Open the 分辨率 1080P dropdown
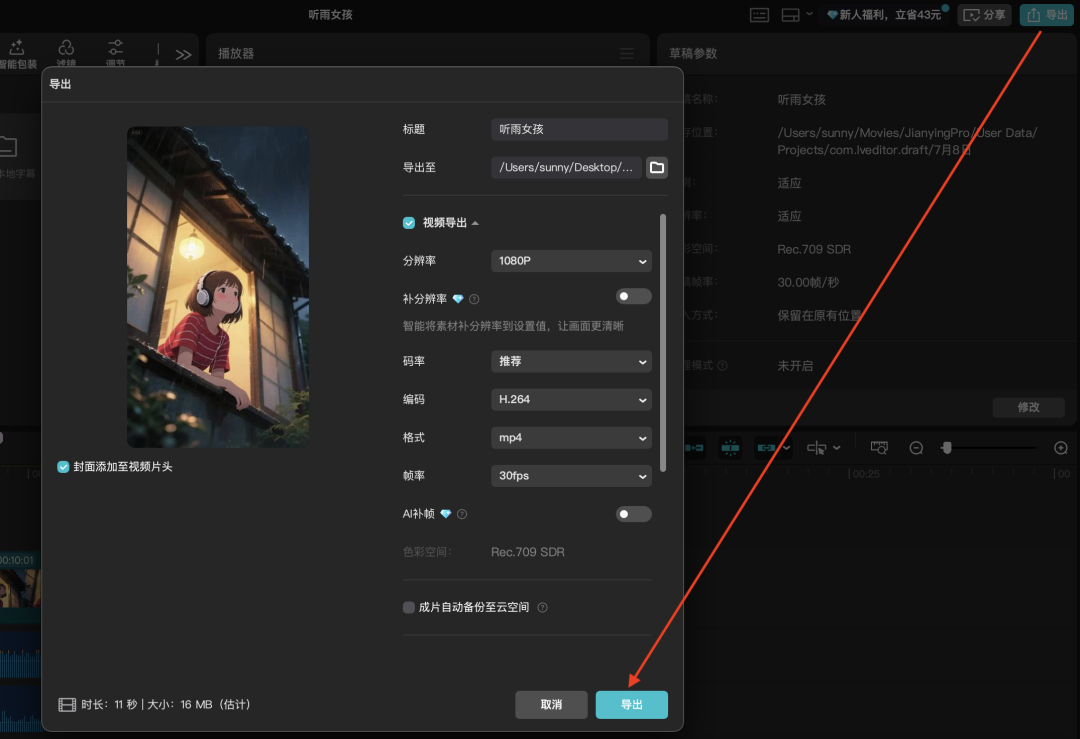 coord(571,261)
